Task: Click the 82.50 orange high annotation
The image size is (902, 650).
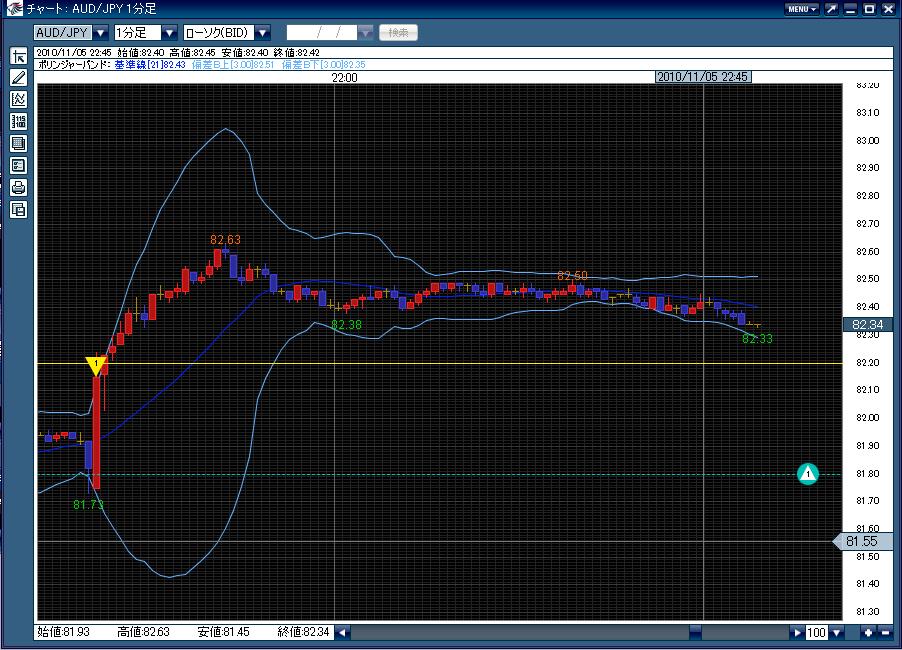Action: (572, 276)
